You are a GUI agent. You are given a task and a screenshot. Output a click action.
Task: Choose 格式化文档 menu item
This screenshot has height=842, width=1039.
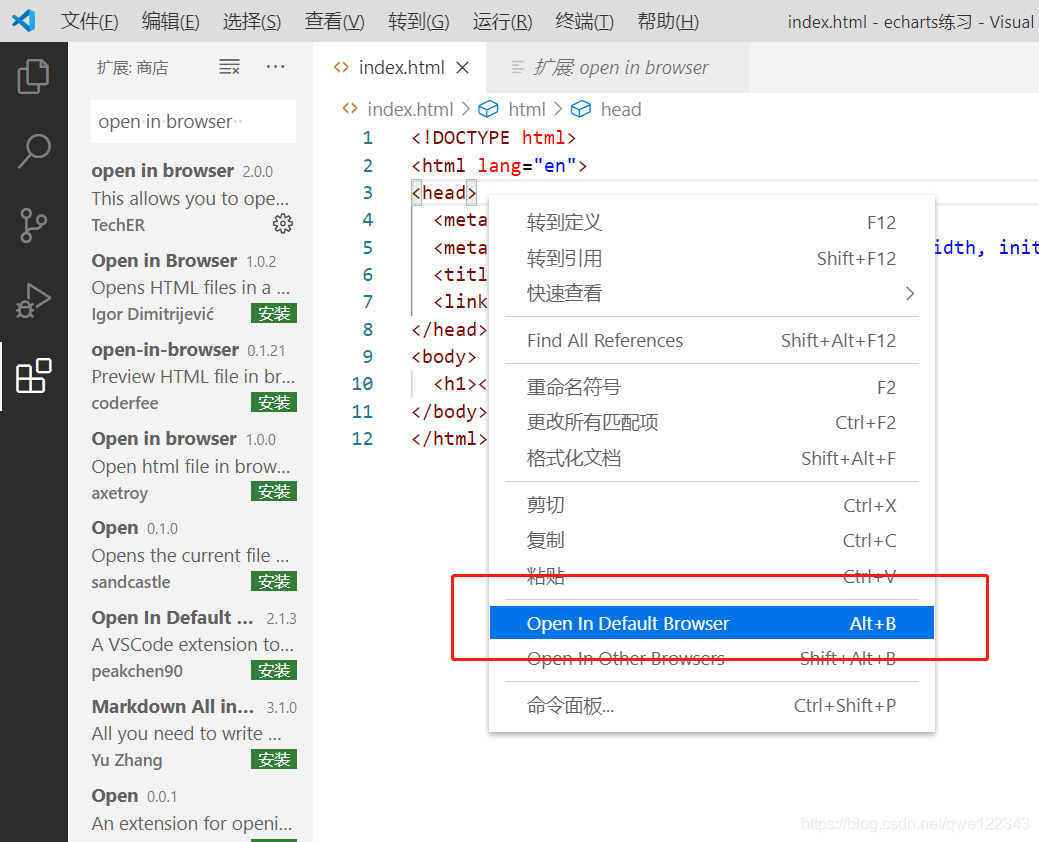(712, 458)
